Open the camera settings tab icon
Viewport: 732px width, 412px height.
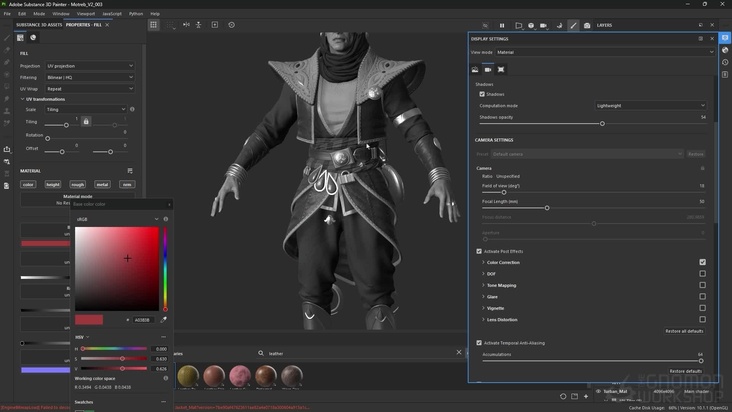pyautogui.click(x=488, y=70)
